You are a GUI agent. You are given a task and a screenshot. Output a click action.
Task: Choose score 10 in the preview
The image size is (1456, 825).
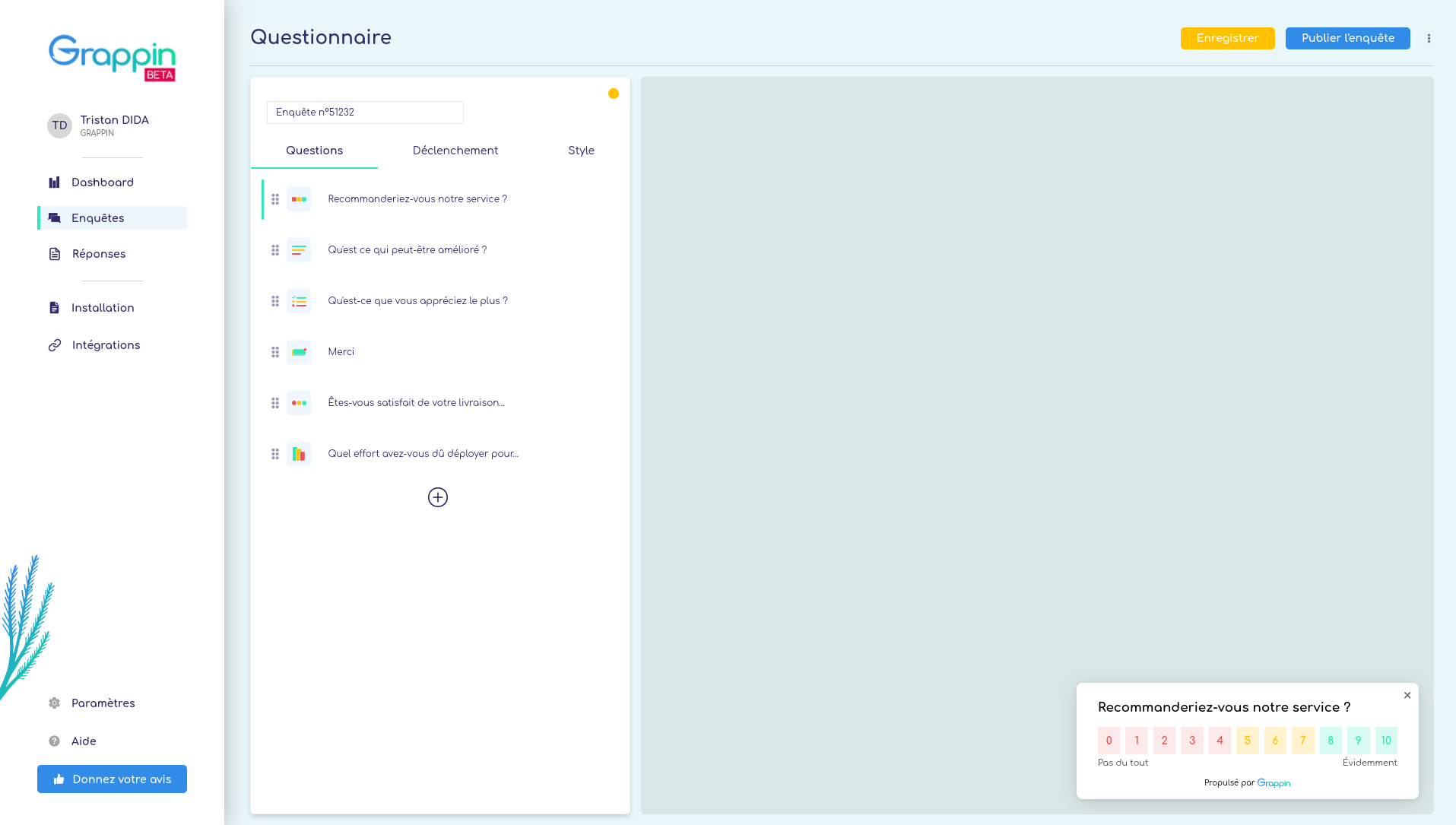(1386, 741)
